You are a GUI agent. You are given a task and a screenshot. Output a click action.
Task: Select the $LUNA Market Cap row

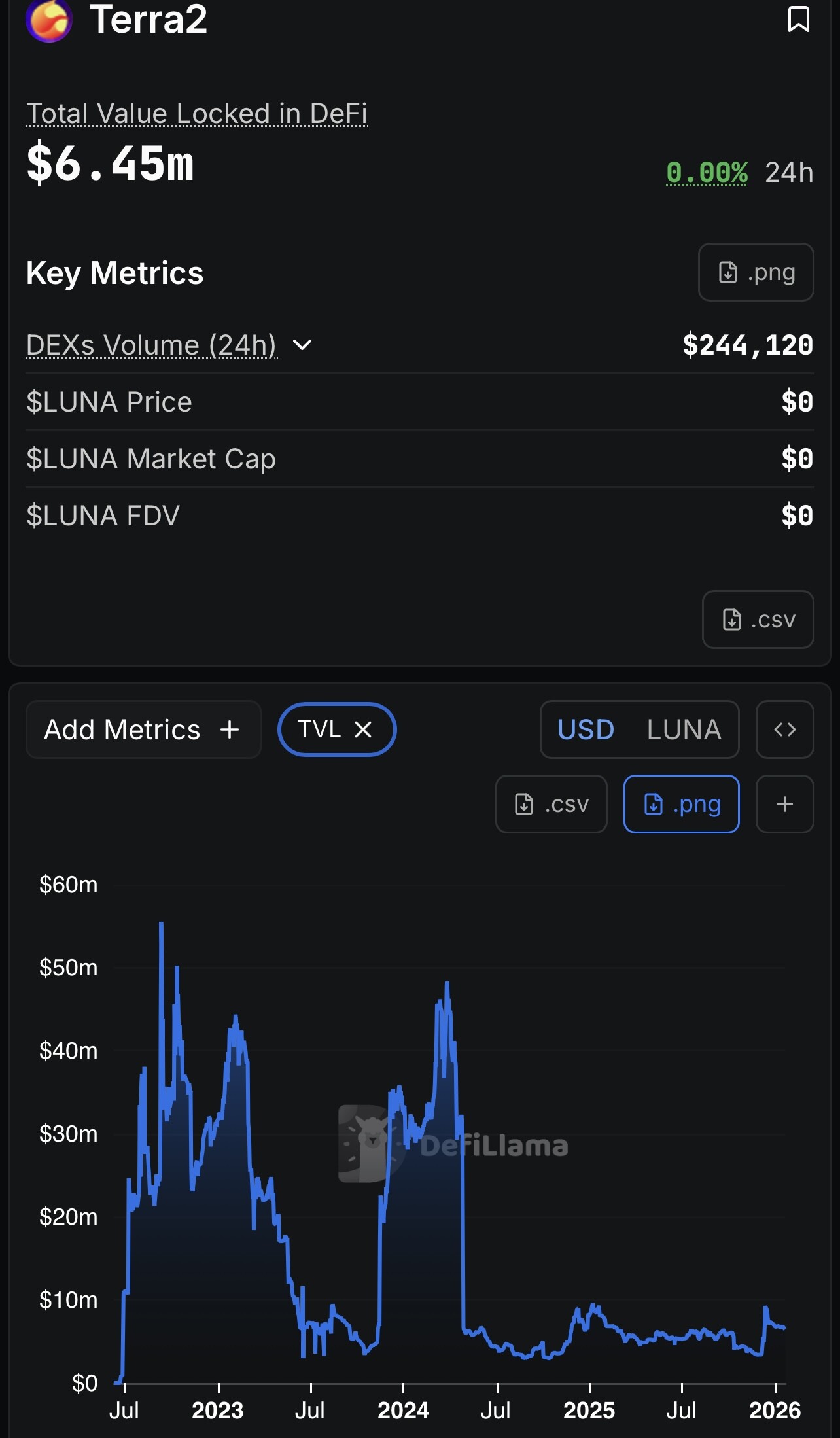point(419,459)
